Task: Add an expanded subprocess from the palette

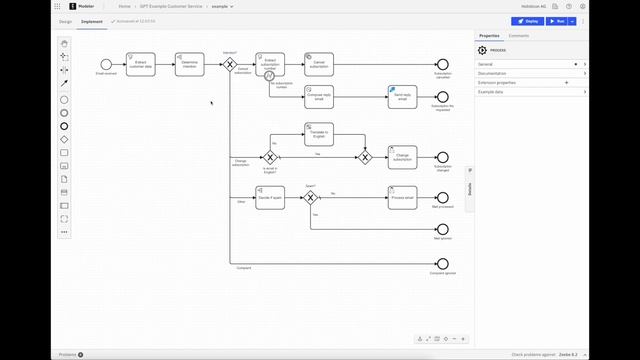Action: 64,166
